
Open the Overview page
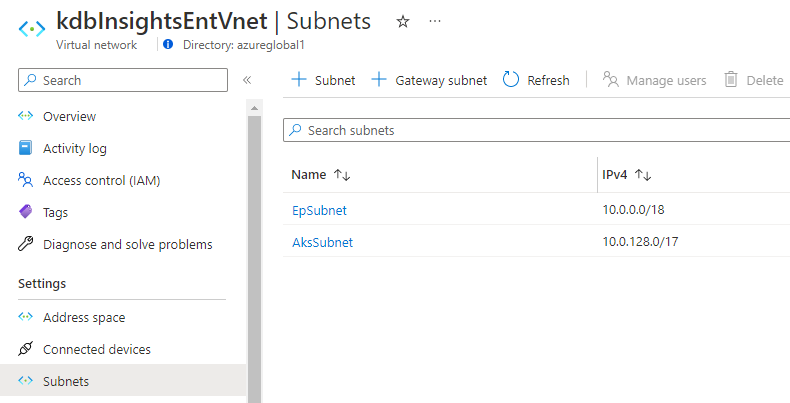click(x=69, y=117)
